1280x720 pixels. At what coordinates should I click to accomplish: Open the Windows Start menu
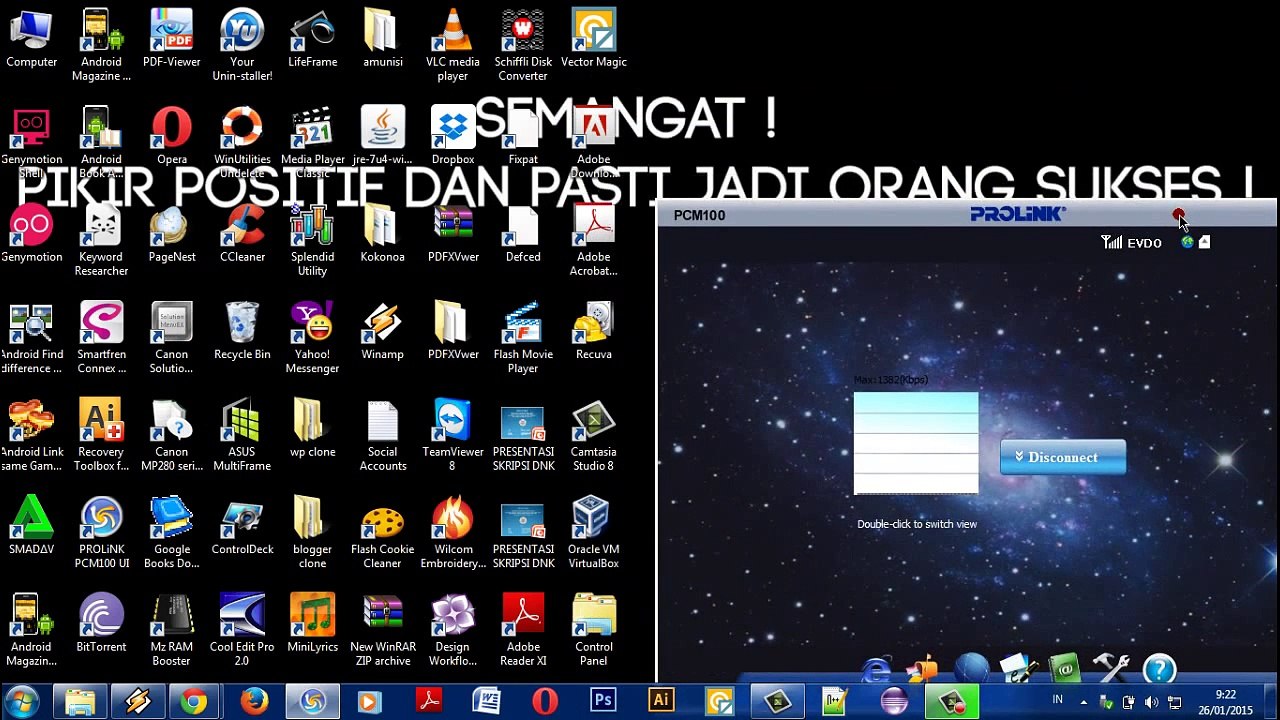tap(22, 702)
